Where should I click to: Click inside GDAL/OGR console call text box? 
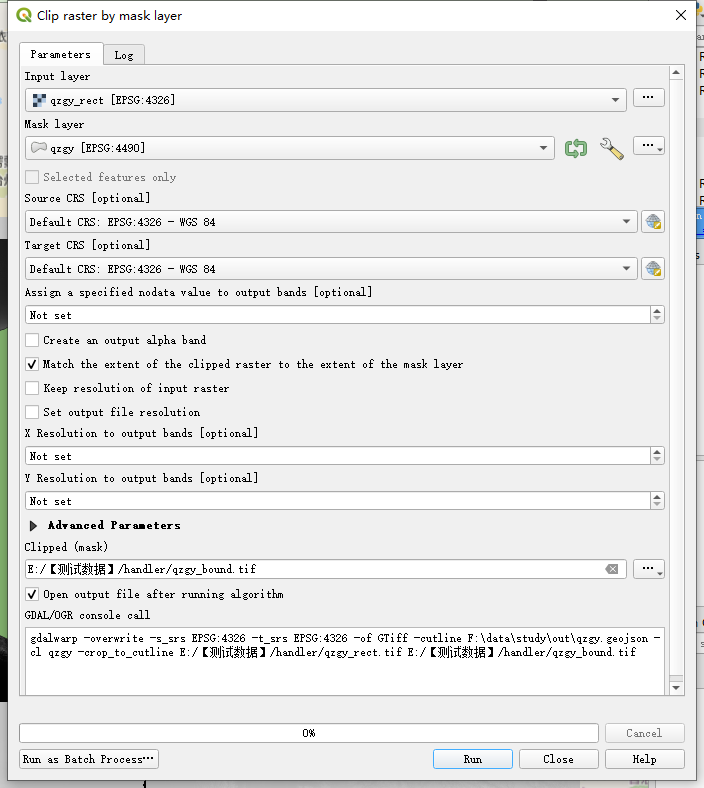[x=345, y=661]
